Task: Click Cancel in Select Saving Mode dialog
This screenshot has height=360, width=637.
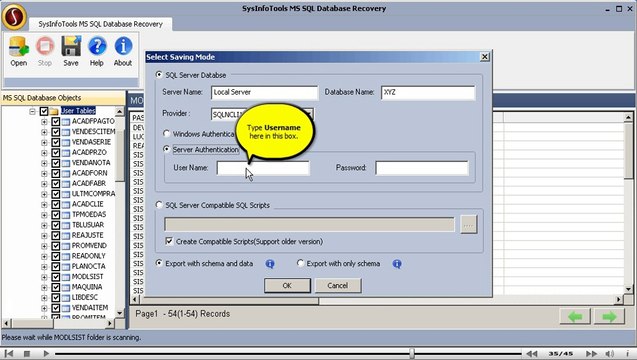Action: (338, 286)
